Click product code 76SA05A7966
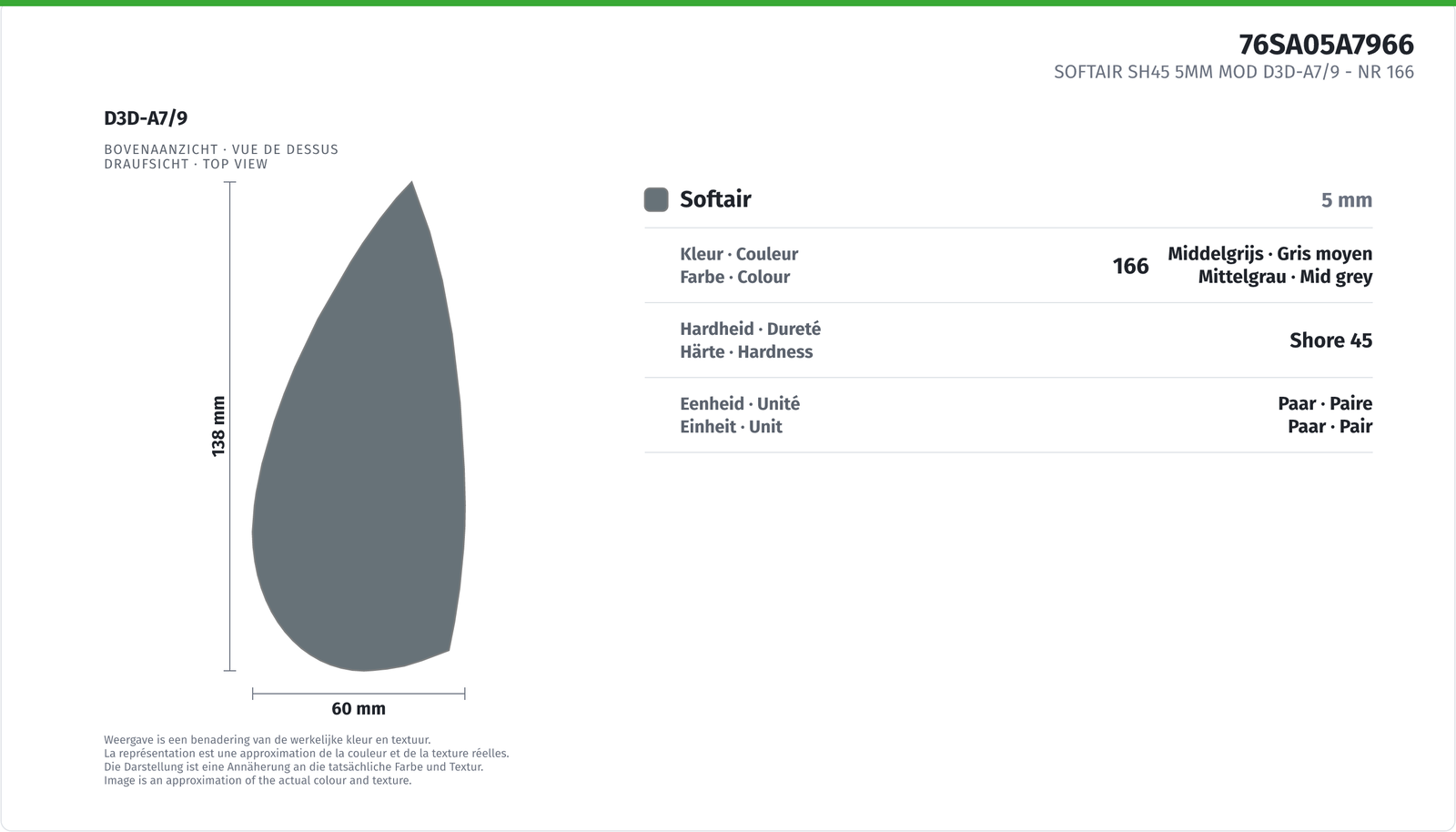1456x832 pixels. [x=1326, y=44]
